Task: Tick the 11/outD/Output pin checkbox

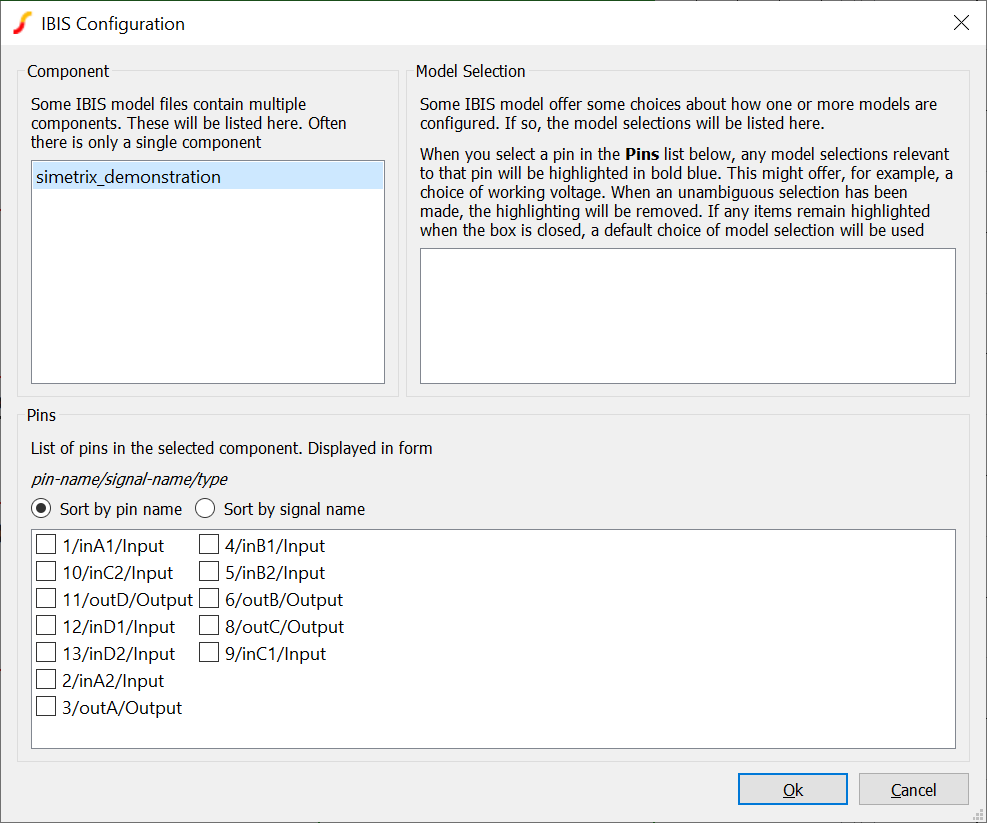Action: click(x=46, y=599)
